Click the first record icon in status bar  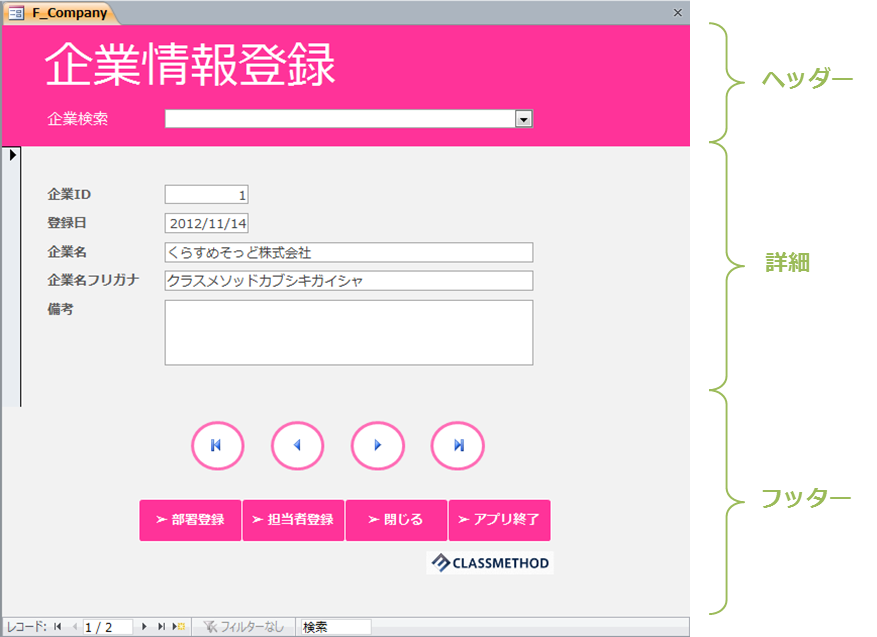(x=56, y=626)
